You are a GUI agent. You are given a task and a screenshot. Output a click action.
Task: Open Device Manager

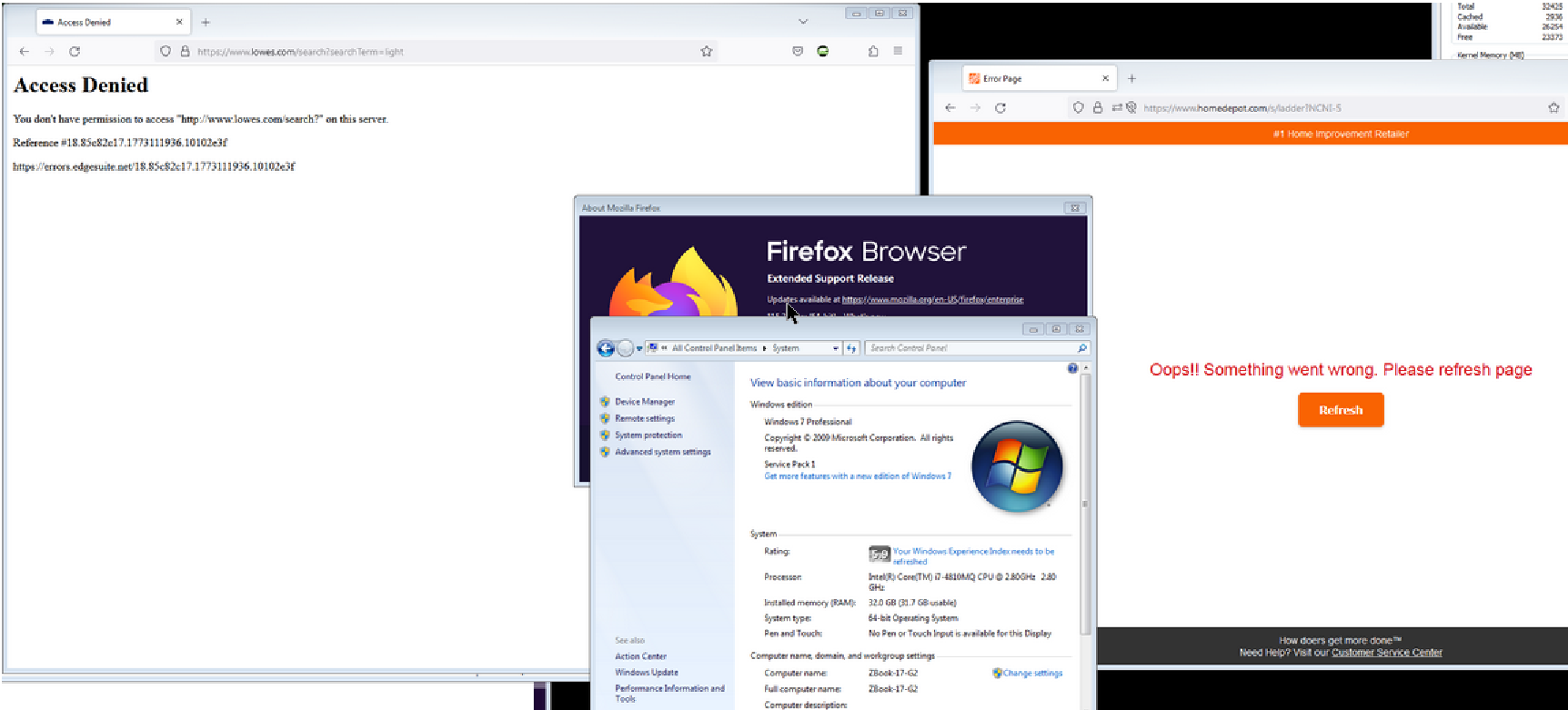point(645,402)
